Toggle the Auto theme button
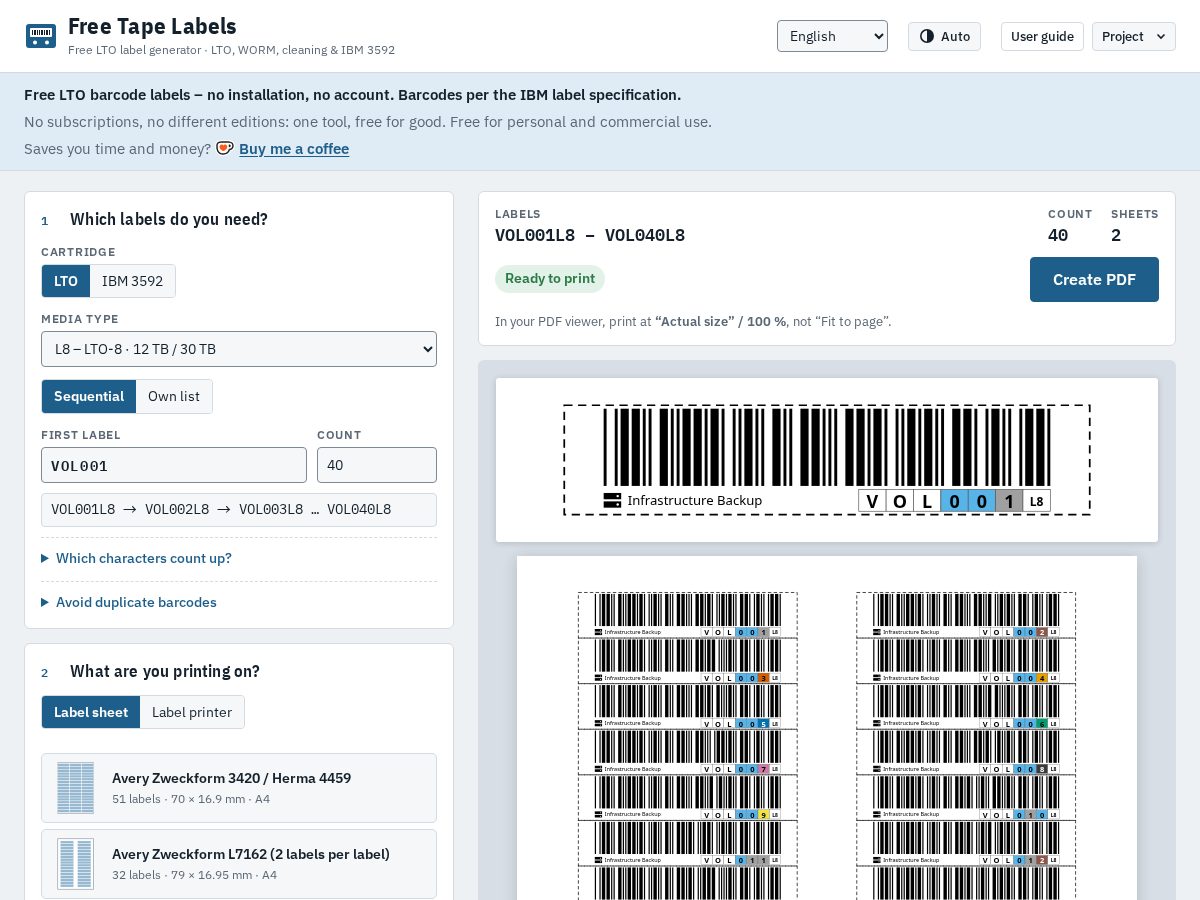The width and height of the screenshot is (1200, 900). 944,36
